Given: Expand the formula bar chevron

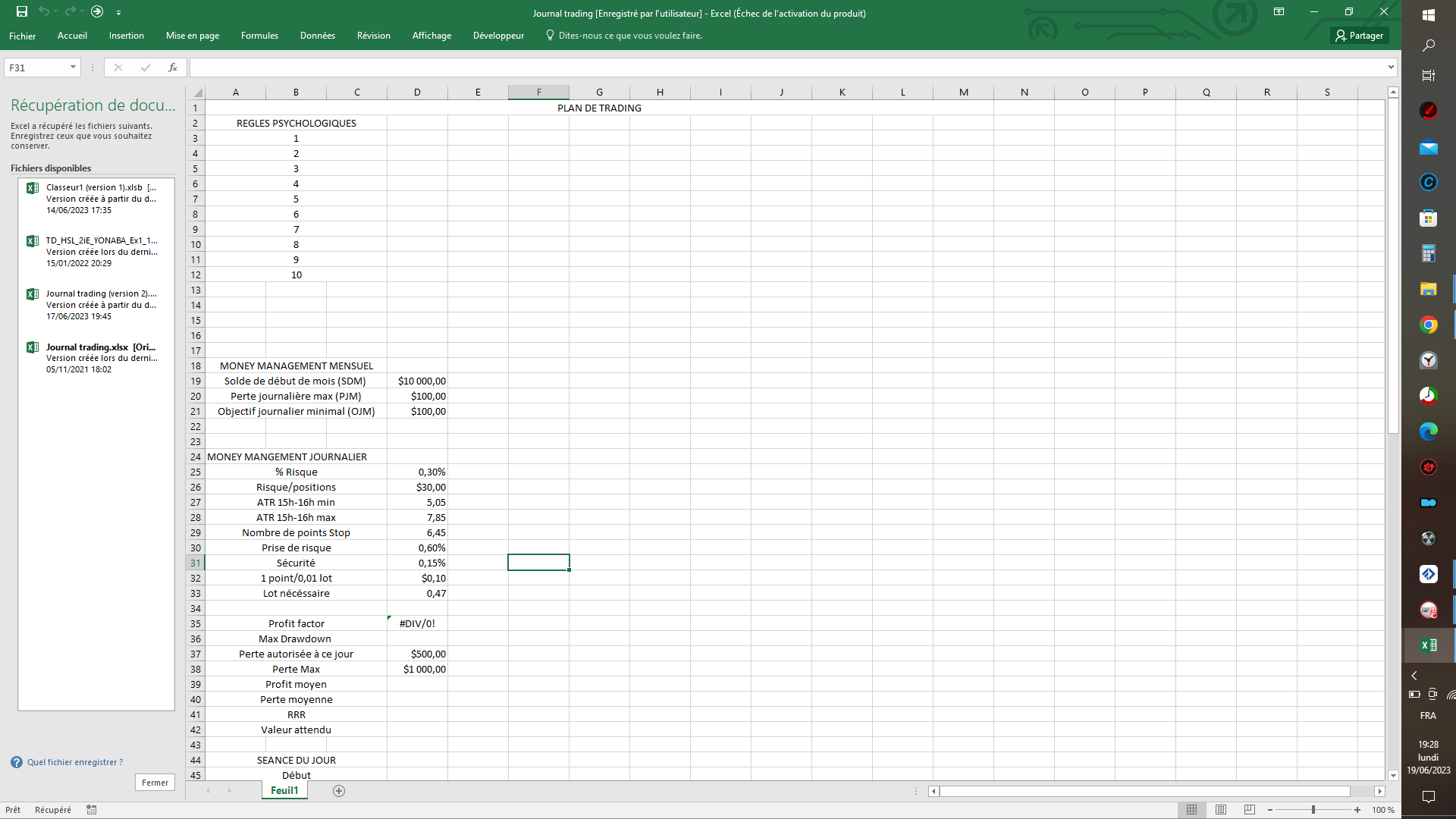Looking at the screenshot, I should (1391, 67).
